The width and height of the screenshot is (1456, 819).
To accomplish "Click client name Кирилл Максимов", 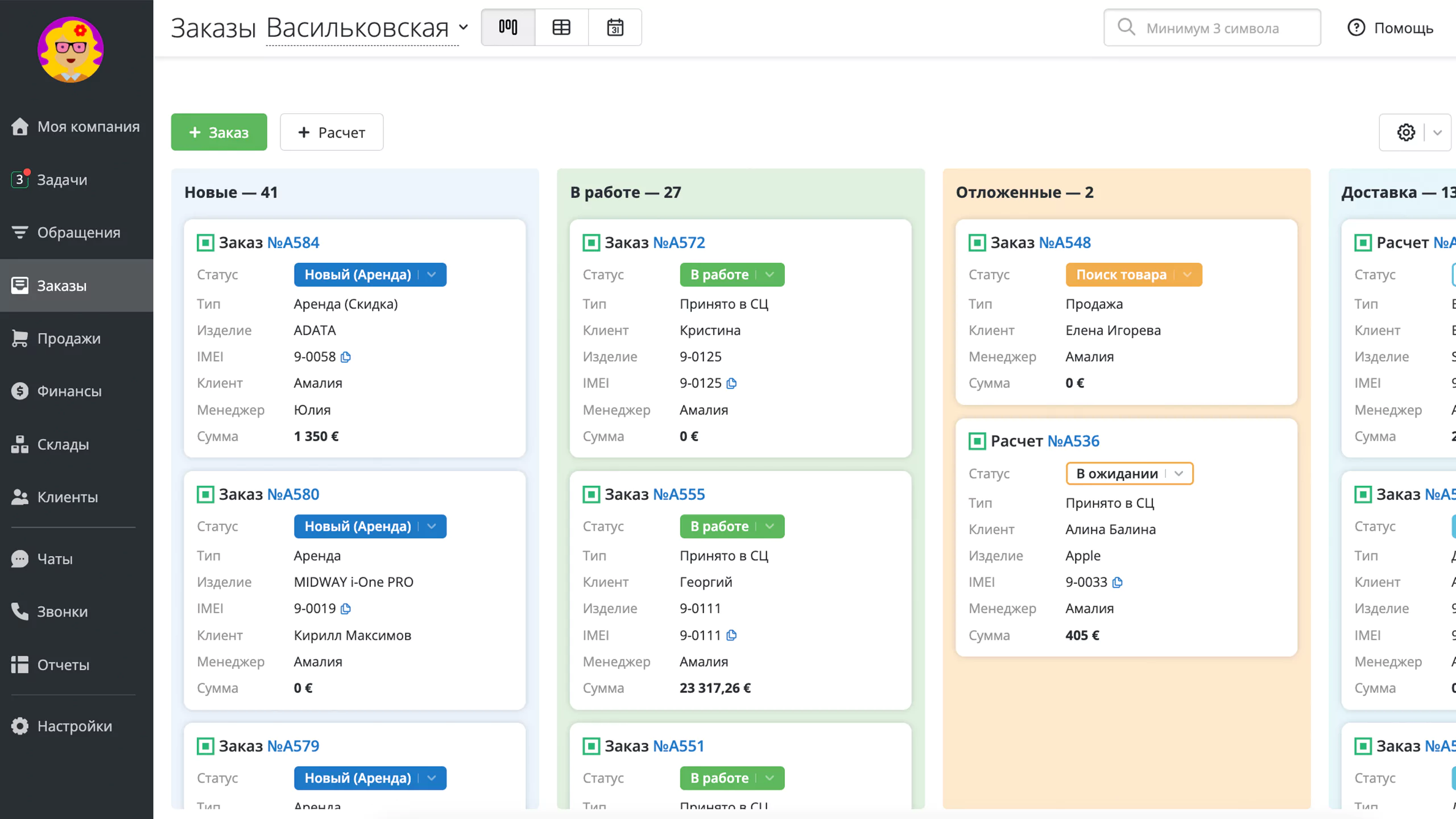I will pyautogui.click(x=353, y=635).
